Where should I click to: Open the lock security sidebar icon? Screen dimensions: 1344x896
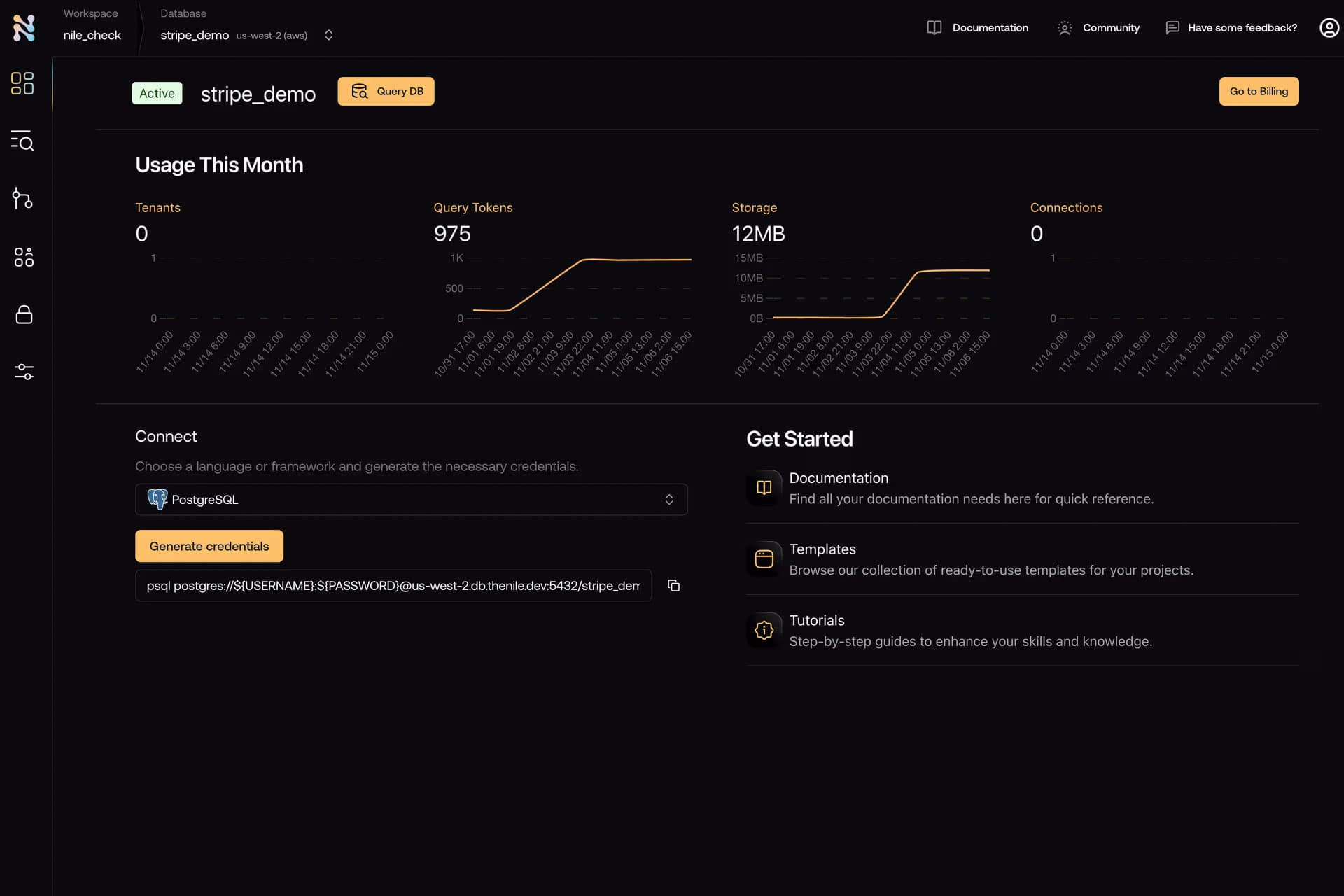[24, 314]
